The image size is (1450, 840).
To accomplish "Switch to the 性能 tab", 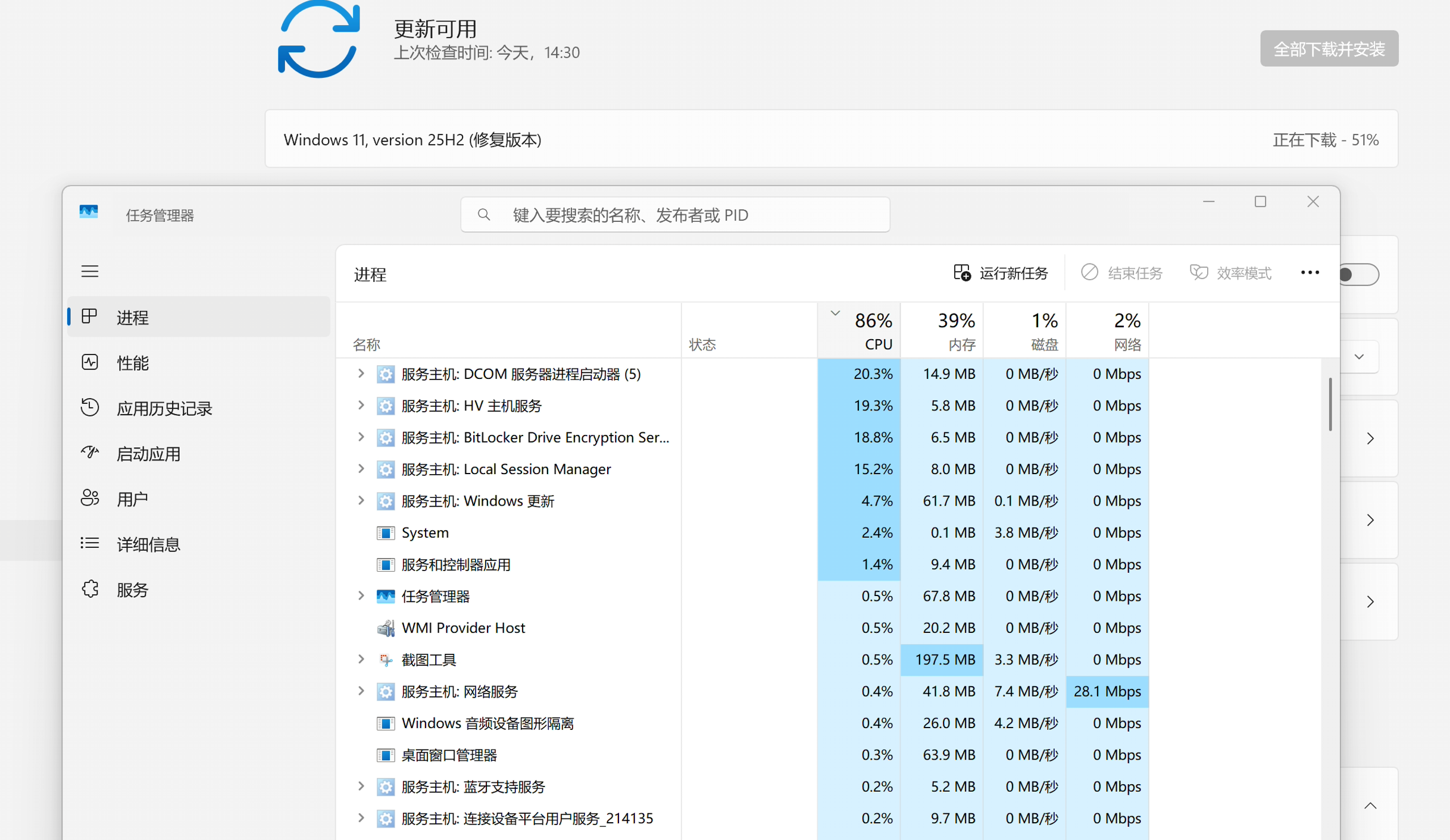I will pyautogui.click(x=199, y=362).
